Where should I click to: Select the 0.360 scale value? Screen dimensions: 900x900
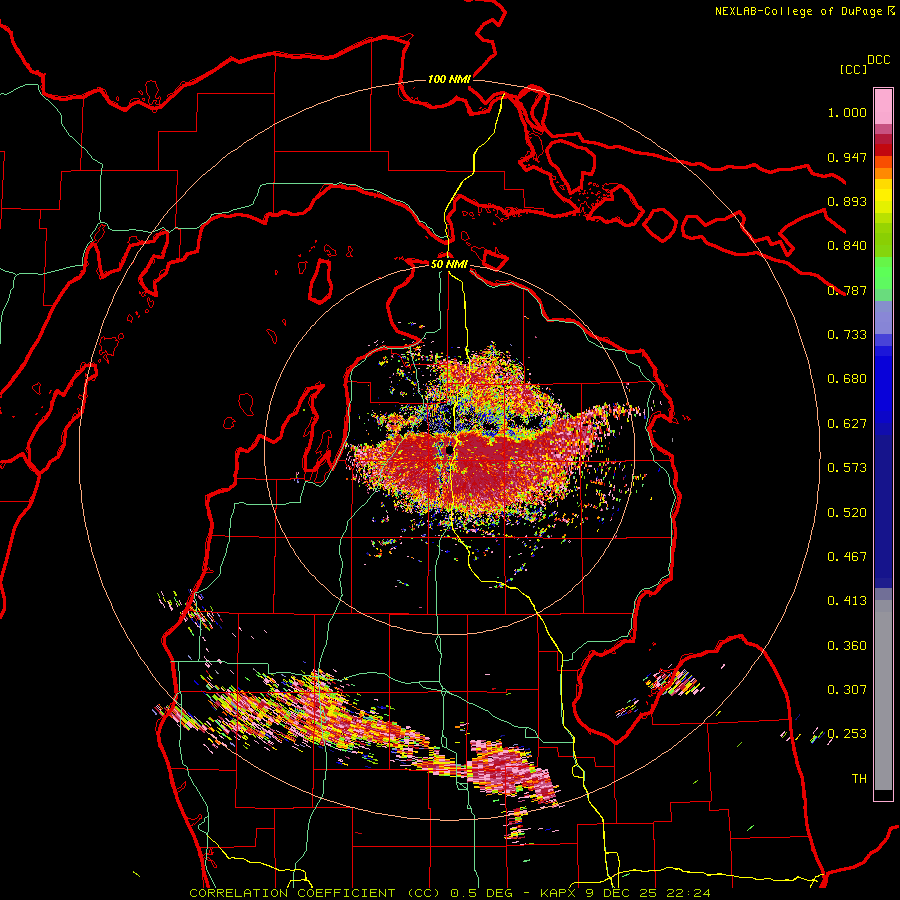pyautogui.click(x=847, y=646)
